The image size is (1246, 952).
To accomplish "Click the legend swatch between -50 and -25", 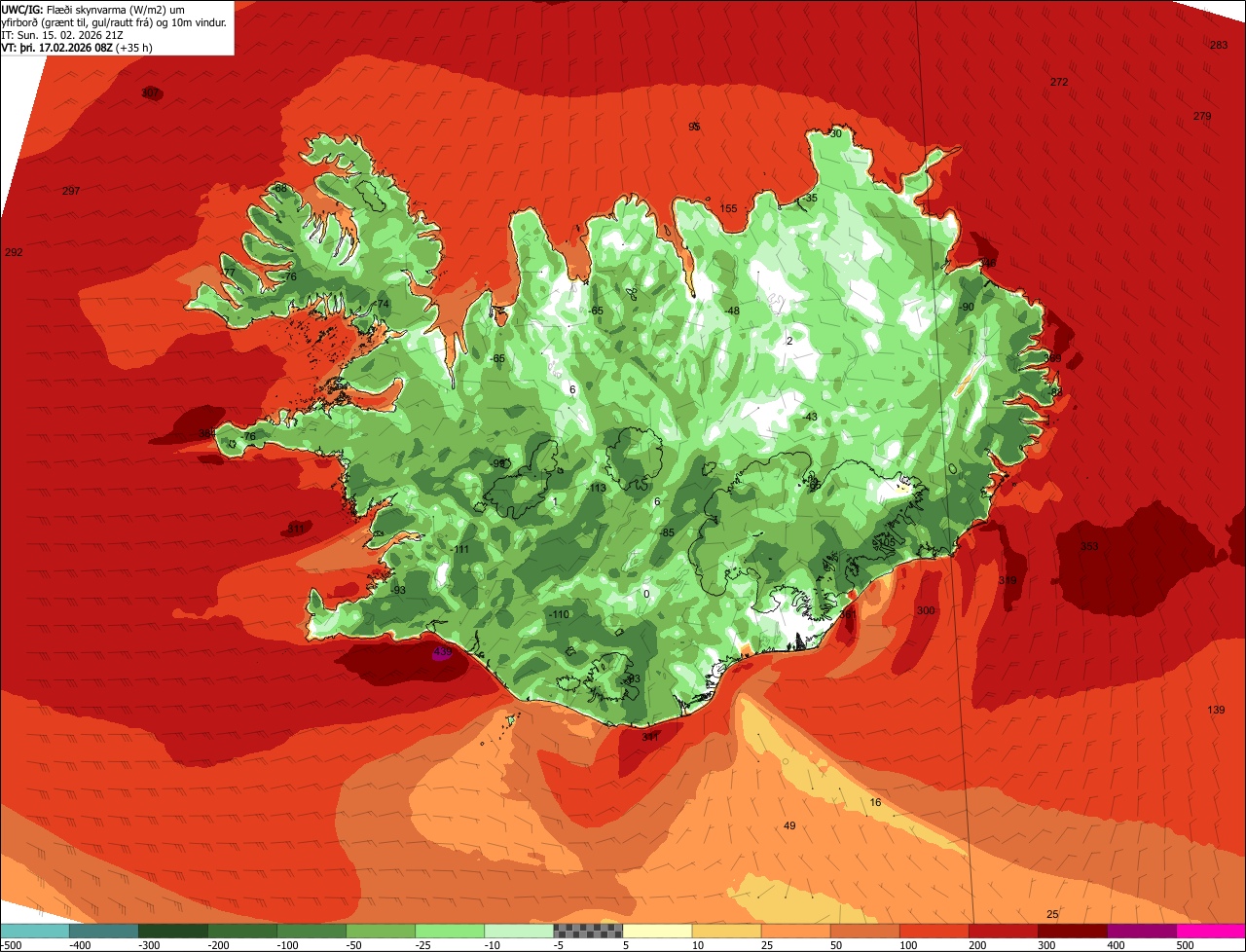I will point(381,931).
